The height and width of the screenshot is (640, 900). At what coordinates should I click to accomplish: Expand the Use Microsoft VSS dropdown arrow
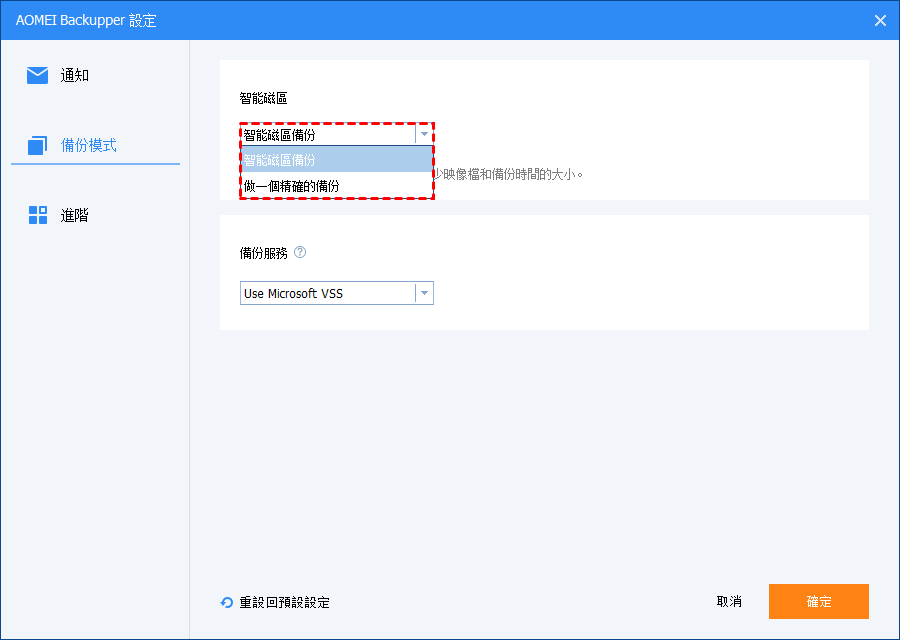[x=424, y=293]
